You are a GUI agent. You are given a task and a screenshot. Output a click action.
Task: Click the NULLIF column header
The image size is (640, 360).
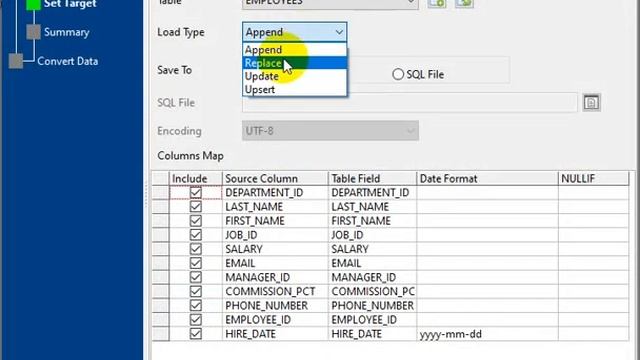[593, 178]
